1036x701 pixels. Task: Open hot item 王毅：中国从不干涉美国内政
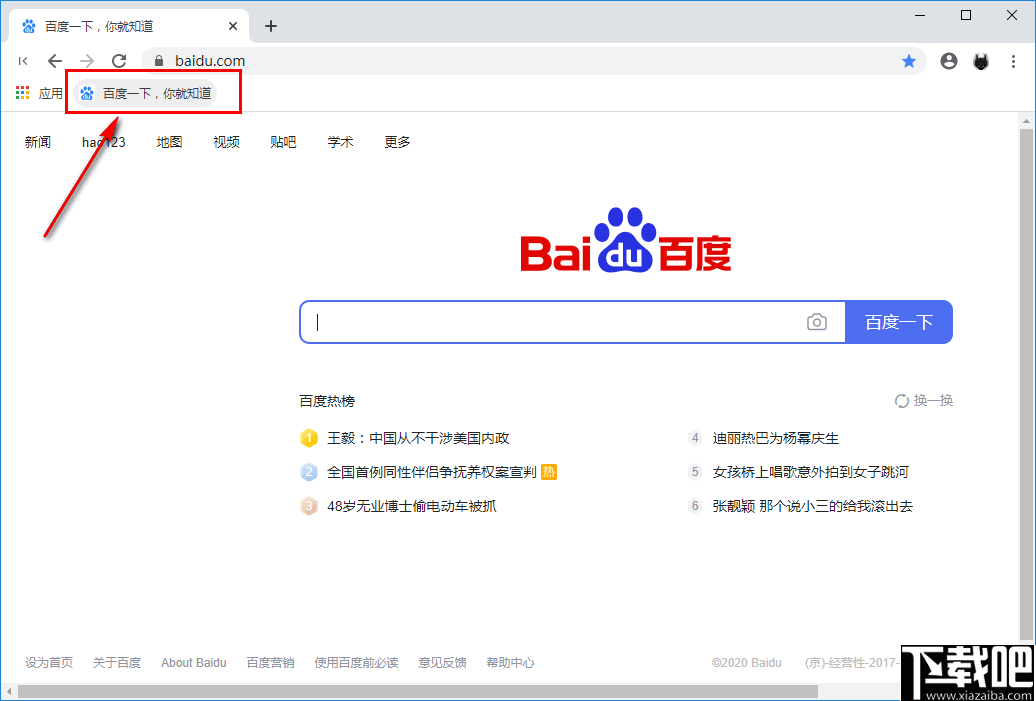pos(418,438)
